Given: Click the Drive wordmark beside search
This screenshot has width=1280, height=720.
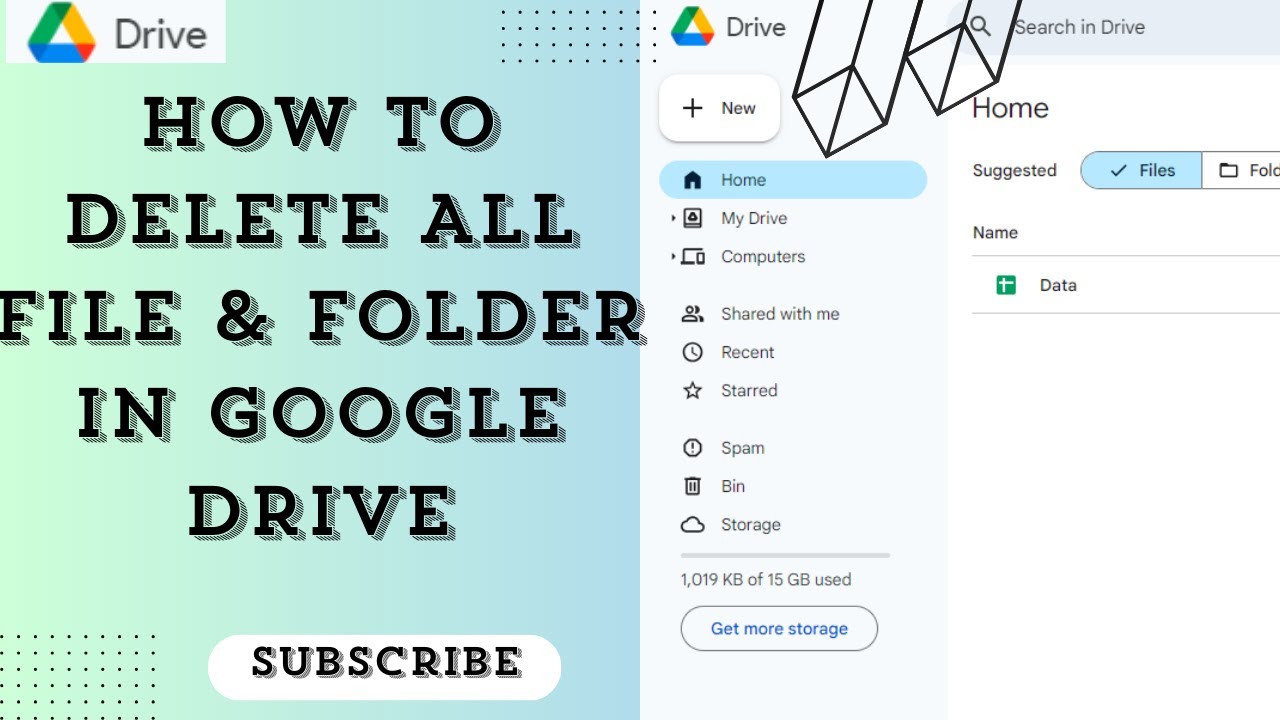Looking at the screenshot, I should [x=756, y=27].
